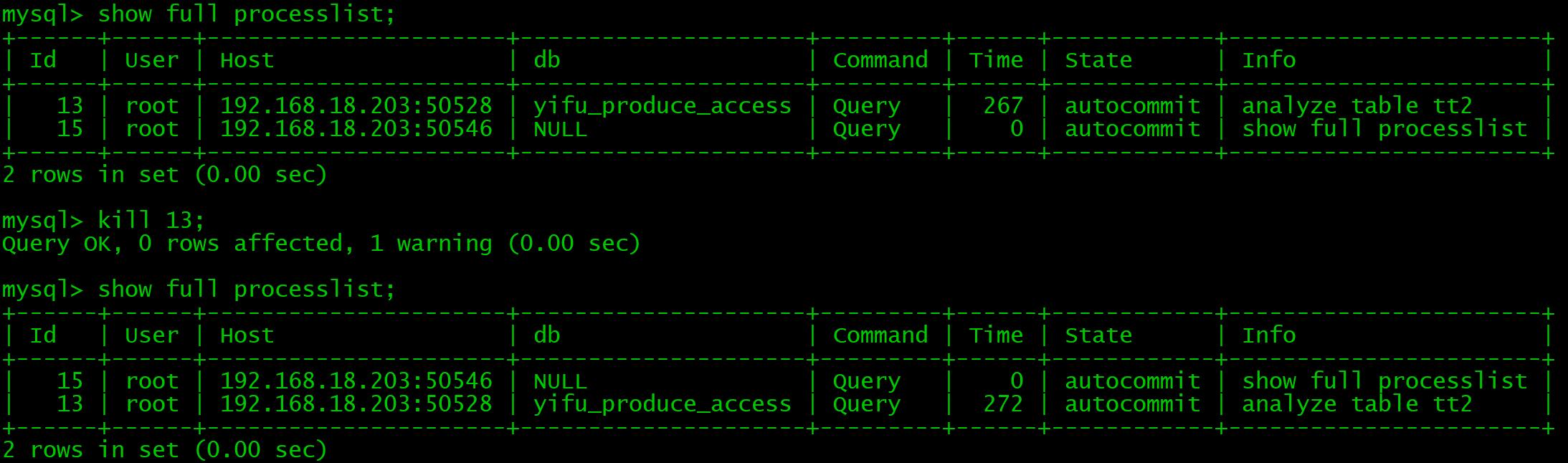1568x463 pixels.
Task: Click the last '2 rows in set' line
Action: (x=164, y=450)
